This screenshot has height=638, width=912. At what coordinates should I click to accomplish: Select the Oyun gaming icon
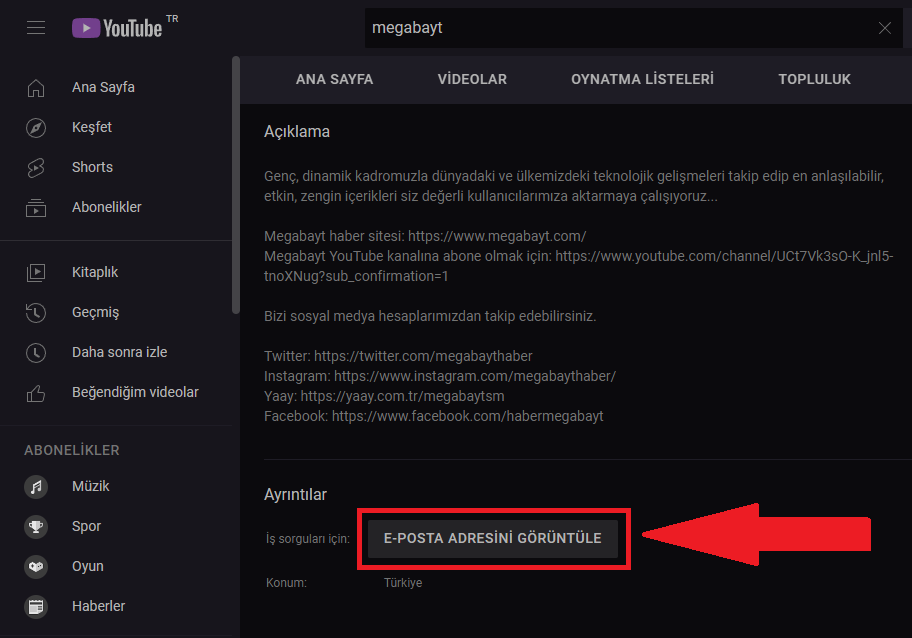[36, 567]
